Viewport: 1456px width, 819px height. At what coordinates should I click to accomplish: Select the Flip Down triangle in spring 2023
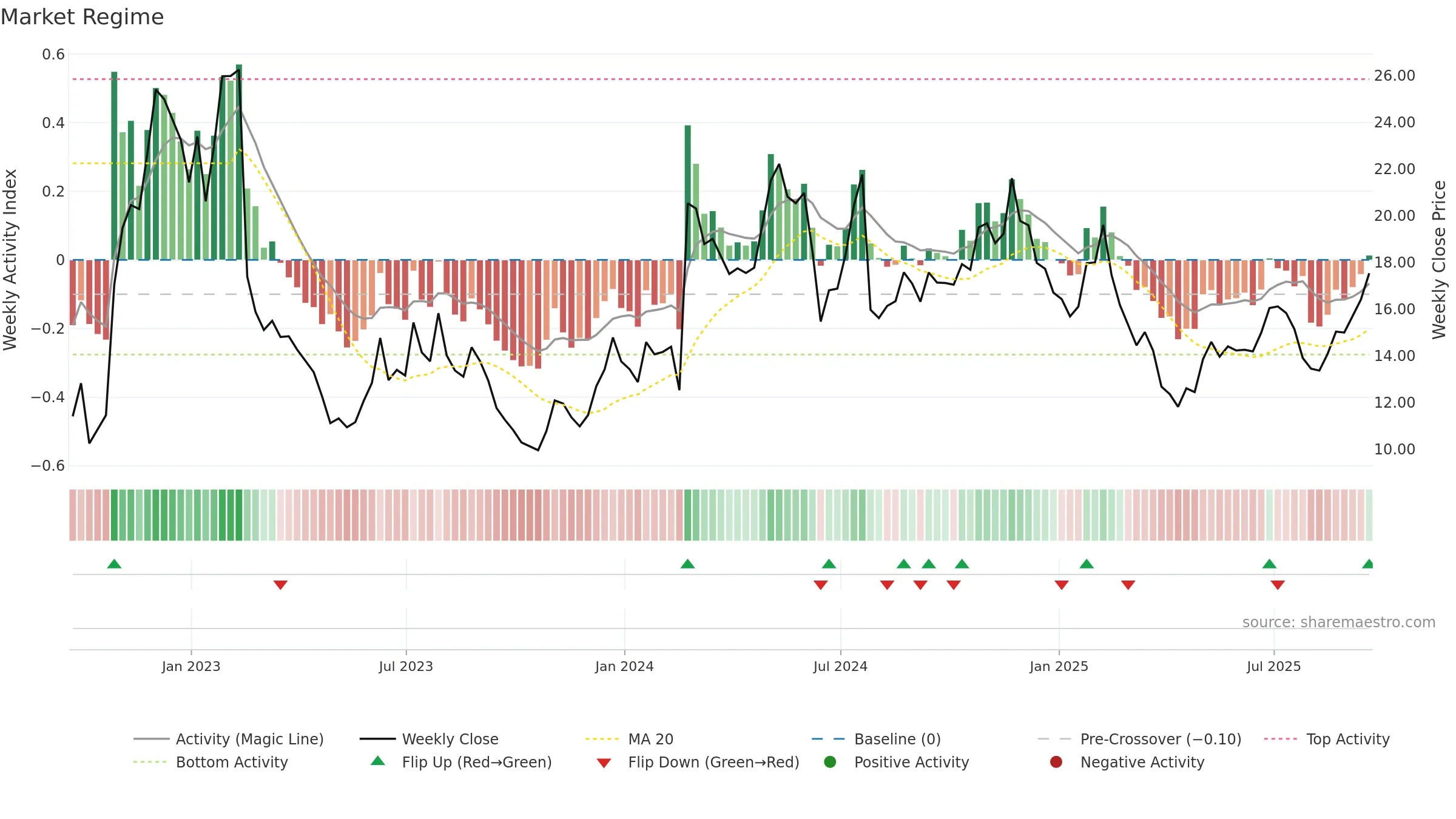tap(280, 585)
